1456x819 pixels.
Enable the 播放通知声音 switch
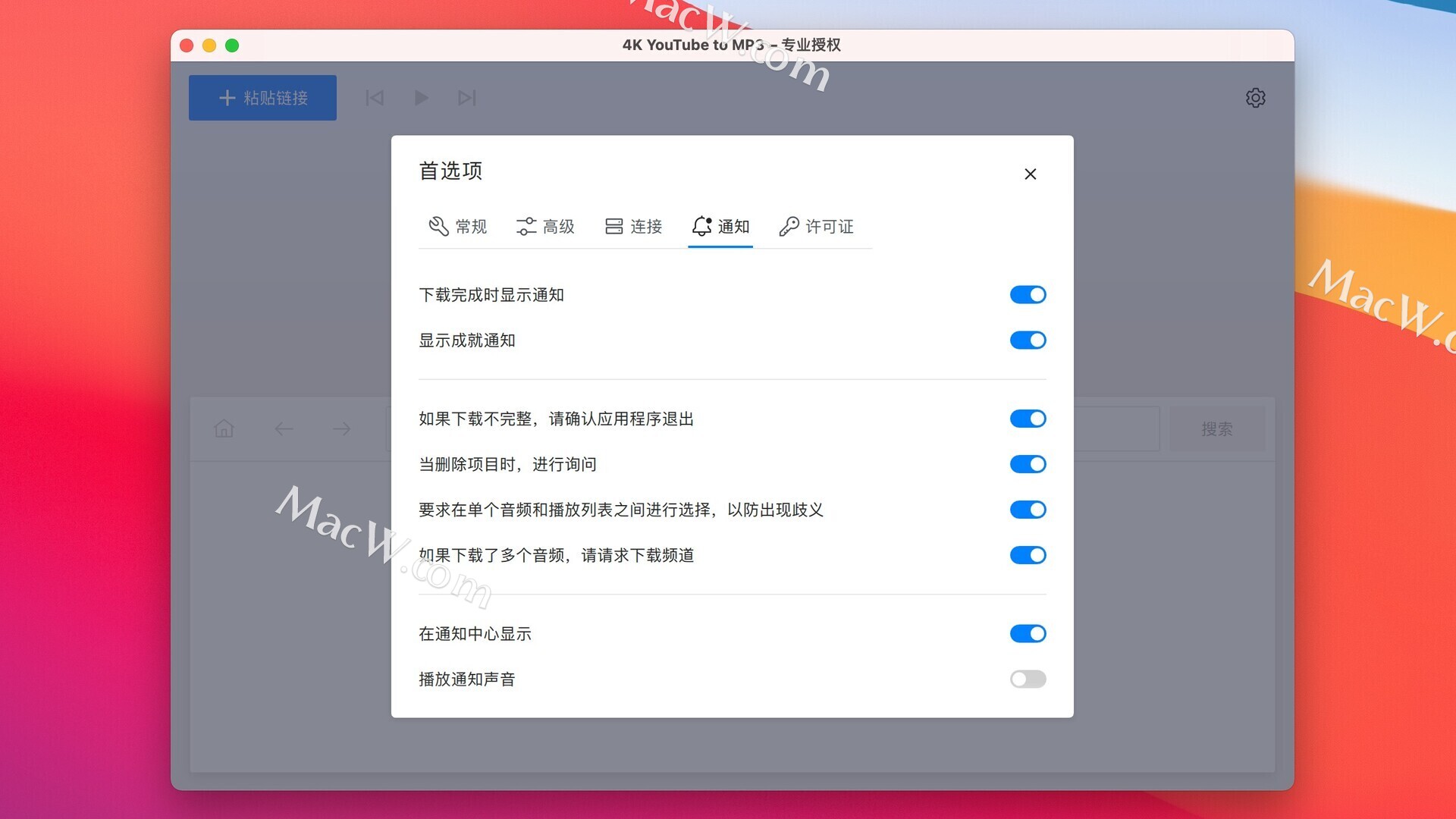point(1028,679)
